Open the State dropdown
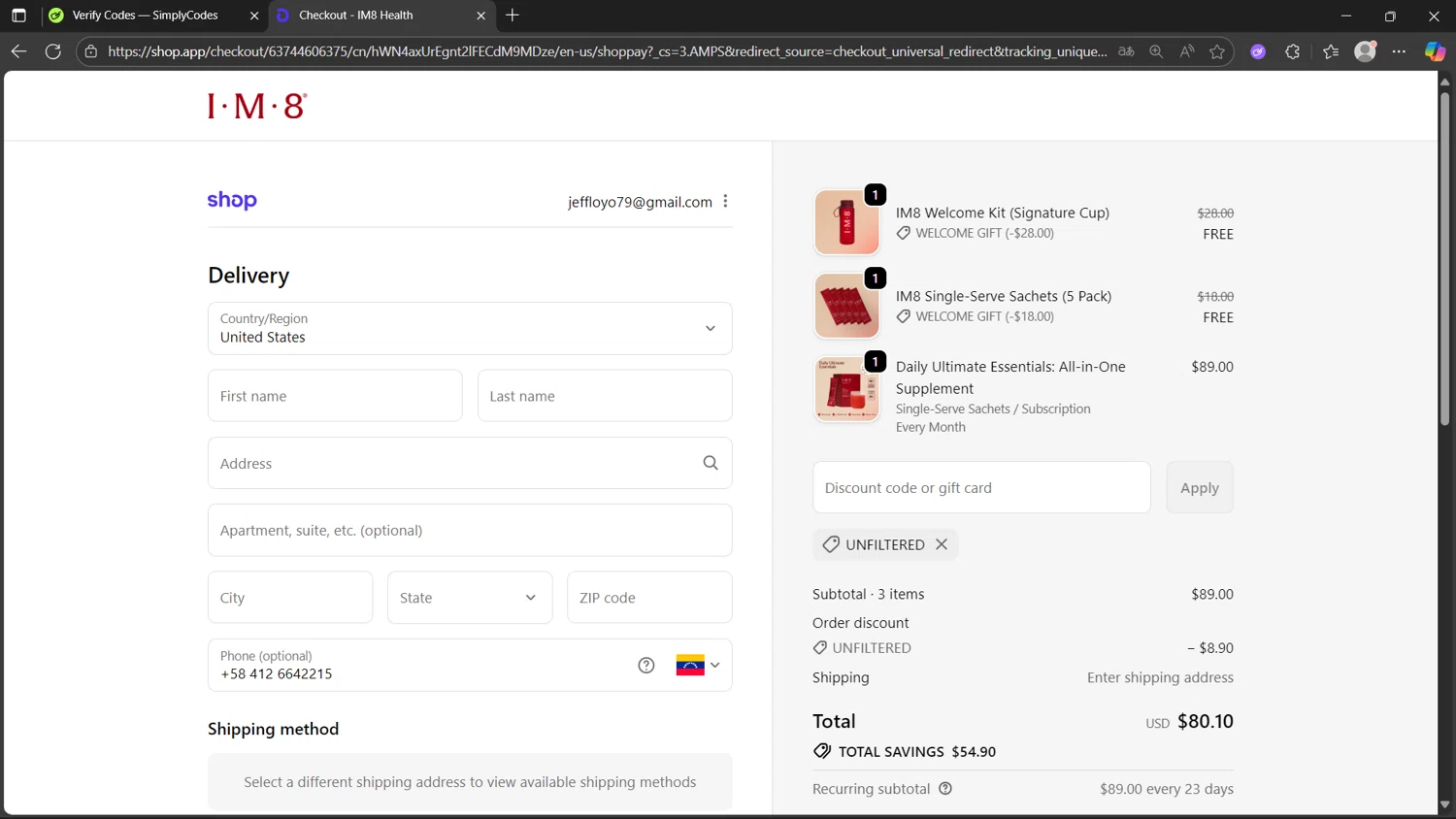The image size is (1456, 819). tap(470, 597)
